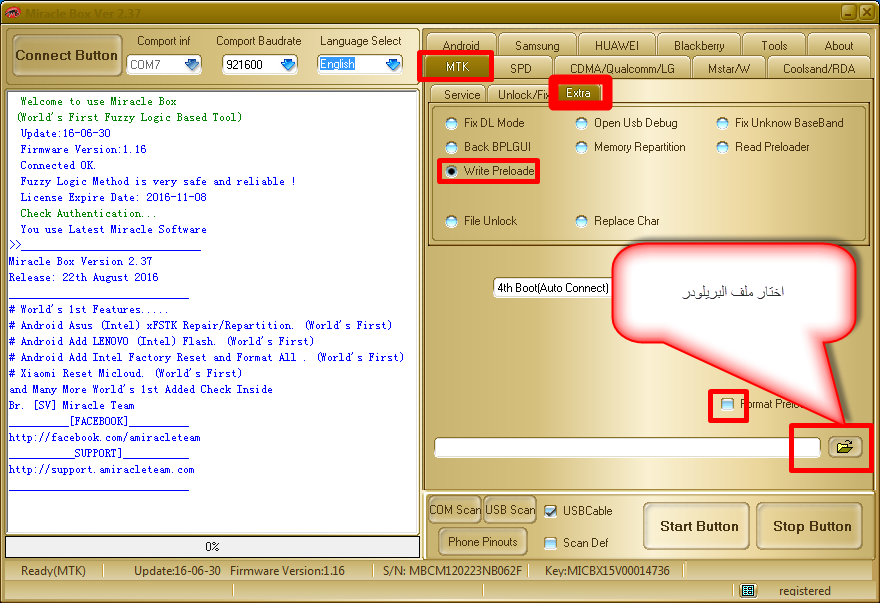Image resolution: width=880 pixels, height=603 pixels.
Task: Enable the Scan Def checkbox
Action: pyautogui.click(x=551, y=543)
